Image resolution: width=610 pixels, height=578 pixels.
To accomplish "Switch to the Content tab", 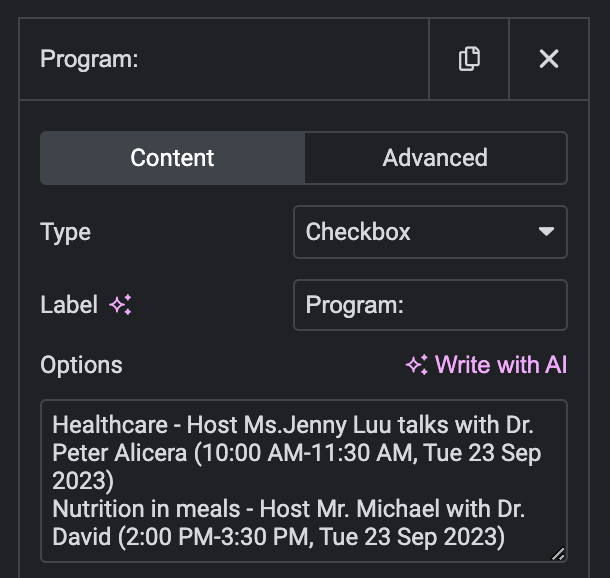I will (172, 158).
